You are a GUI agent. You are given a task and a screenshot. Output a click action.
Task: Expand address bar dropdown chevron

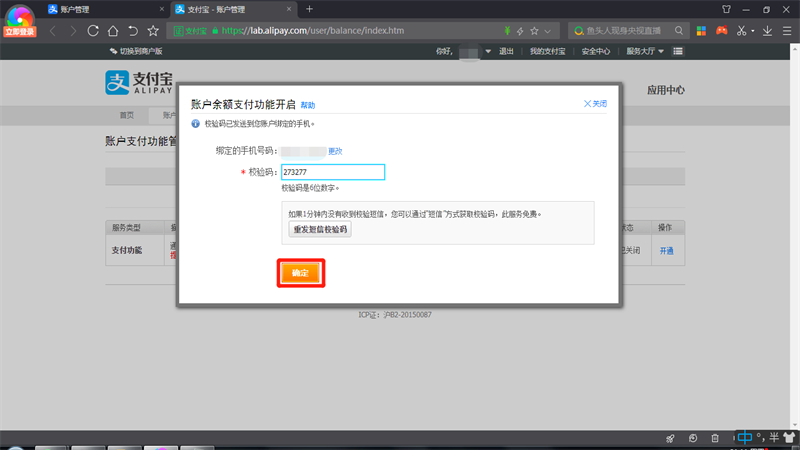tap(547, 31)
